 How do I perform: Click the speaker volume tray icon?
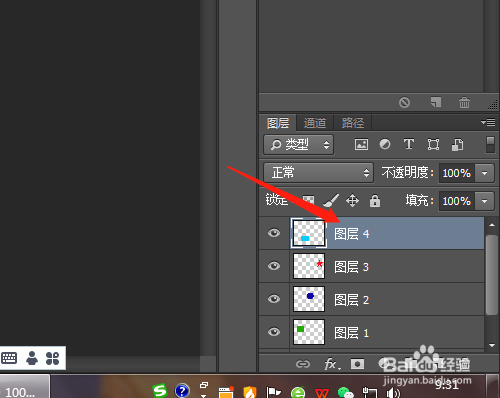(393, 393)
